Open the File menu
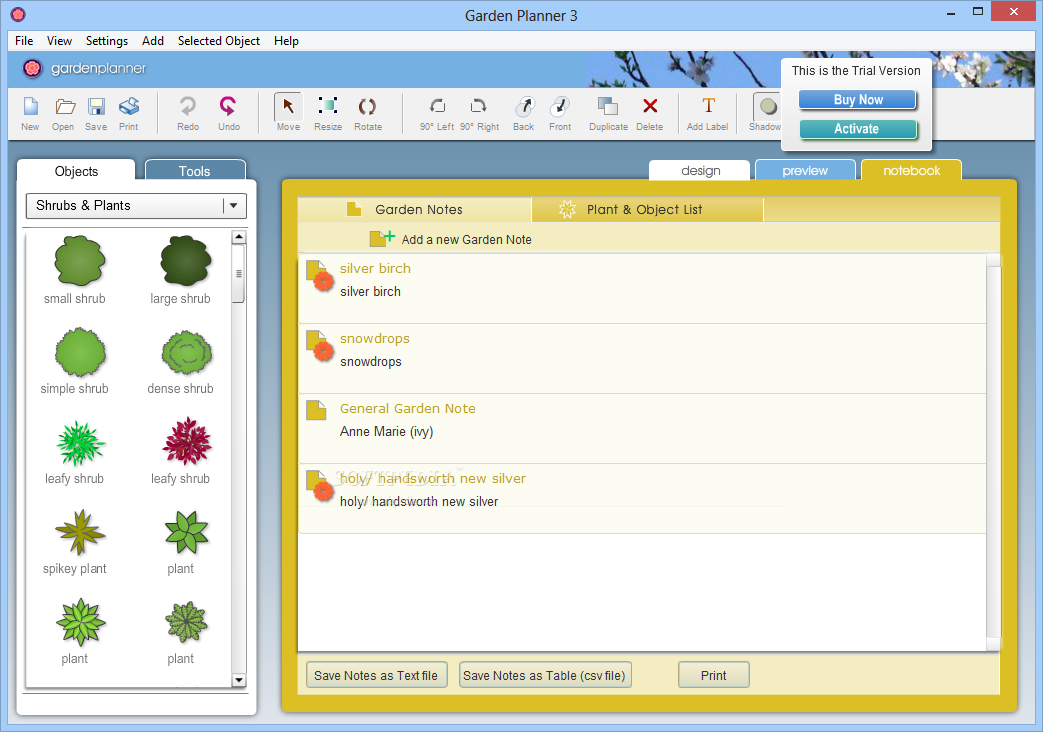 [24, 41]
